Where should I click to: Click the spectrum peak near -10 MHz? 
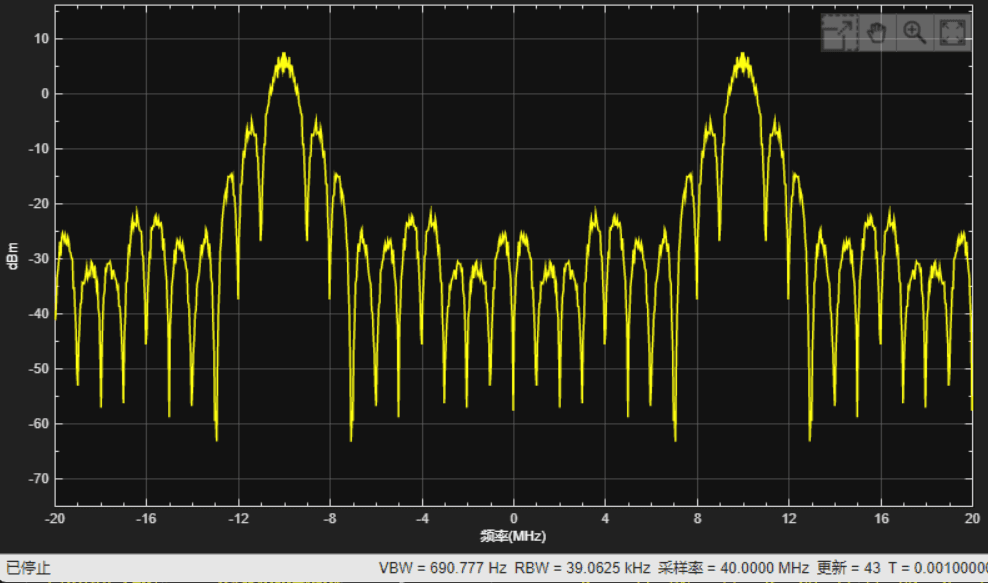click(x=284, y=55)
